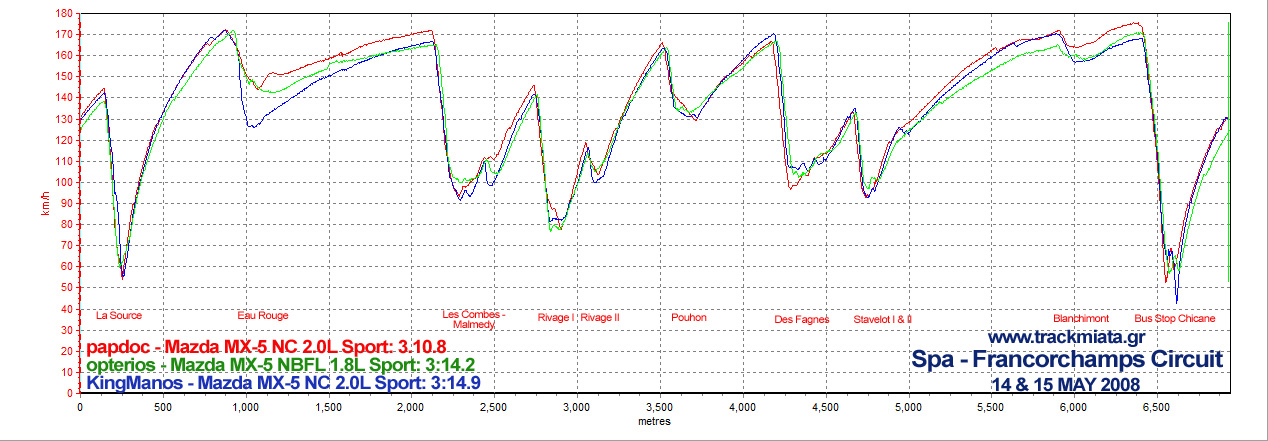Click the 1,000 x-axis tick label
The height and width of the screenshot is (441, 1268).
[x=245, y=408]
